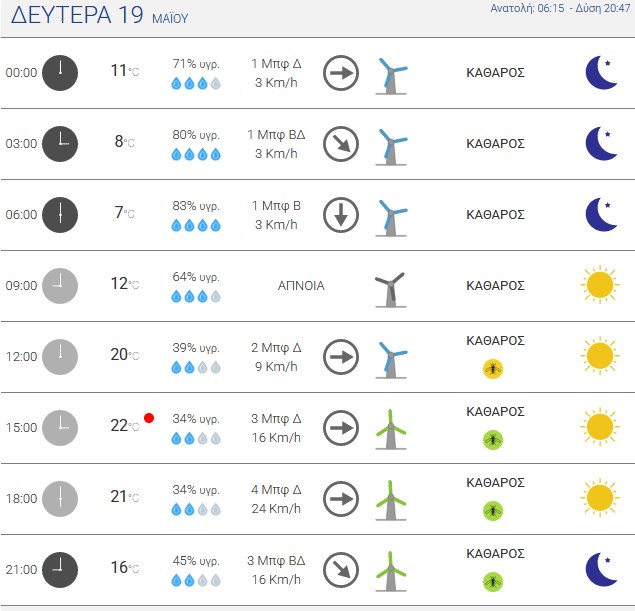
Task: Click the sunrise and sunset times text
Action: [x=560, y=8]
